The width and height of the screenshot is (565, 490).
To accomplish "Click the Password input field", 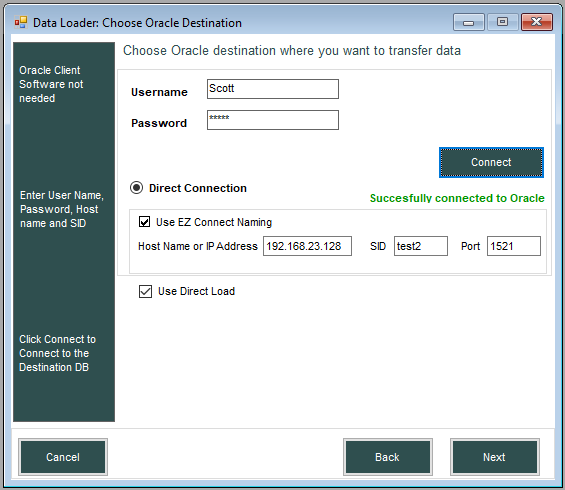I will tap(273, 120).
